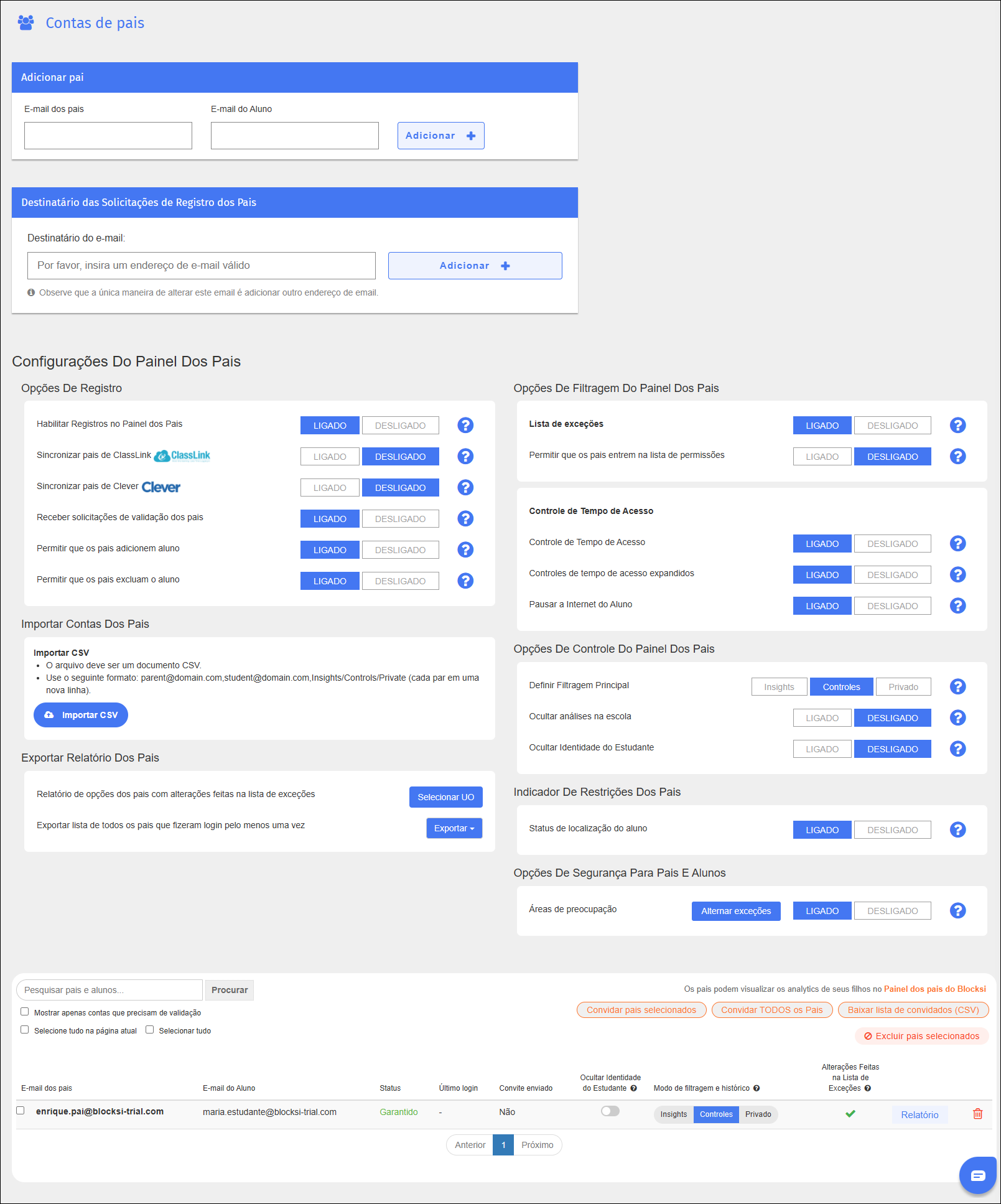Screen dimensions: 1001x1204
Task: Click Baixar lista de convidados (CSV)
Action: point(913,1010)
